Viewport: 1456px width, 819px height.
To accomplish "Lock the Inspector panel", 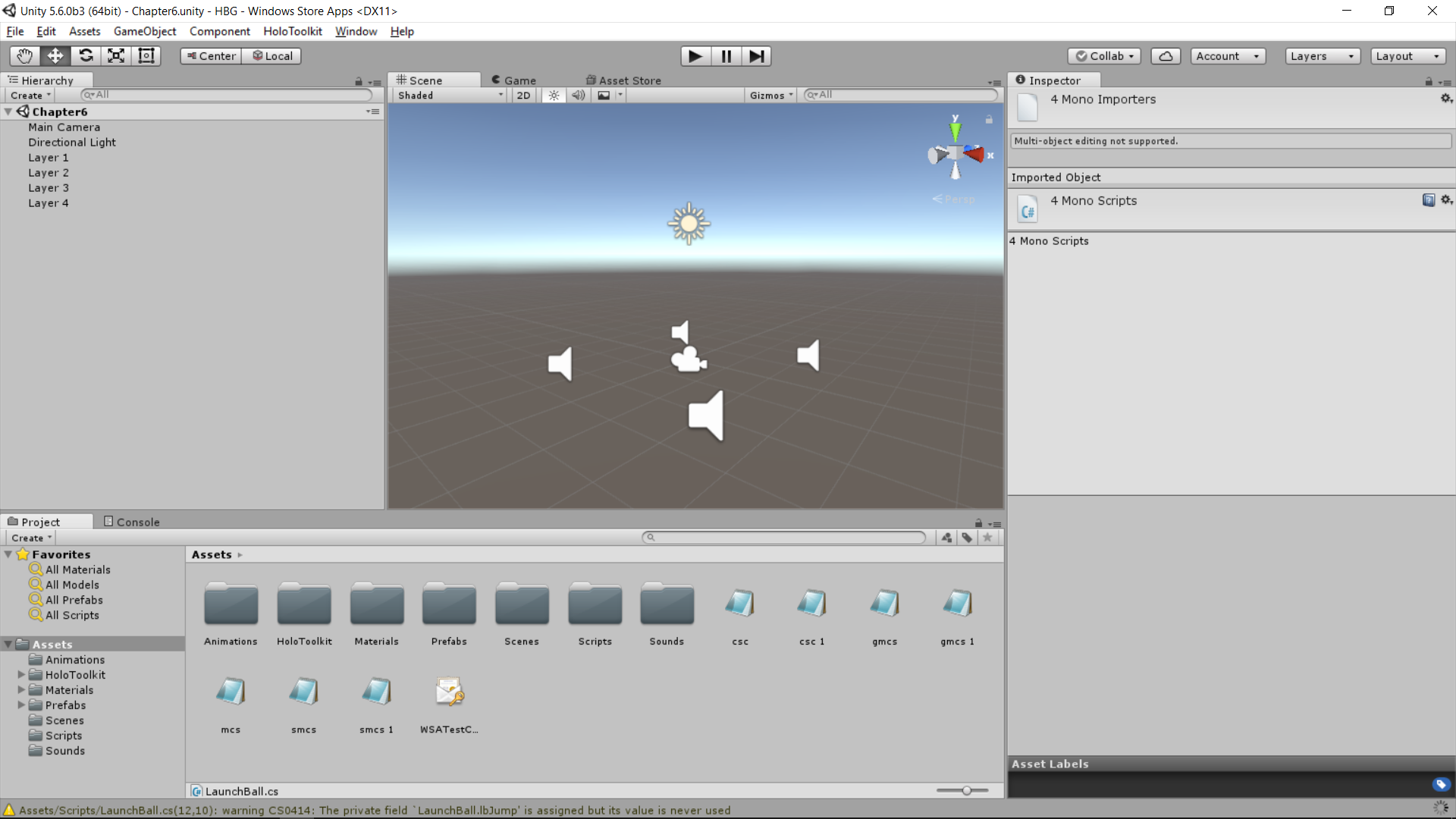I will (x=1429, y=82).
